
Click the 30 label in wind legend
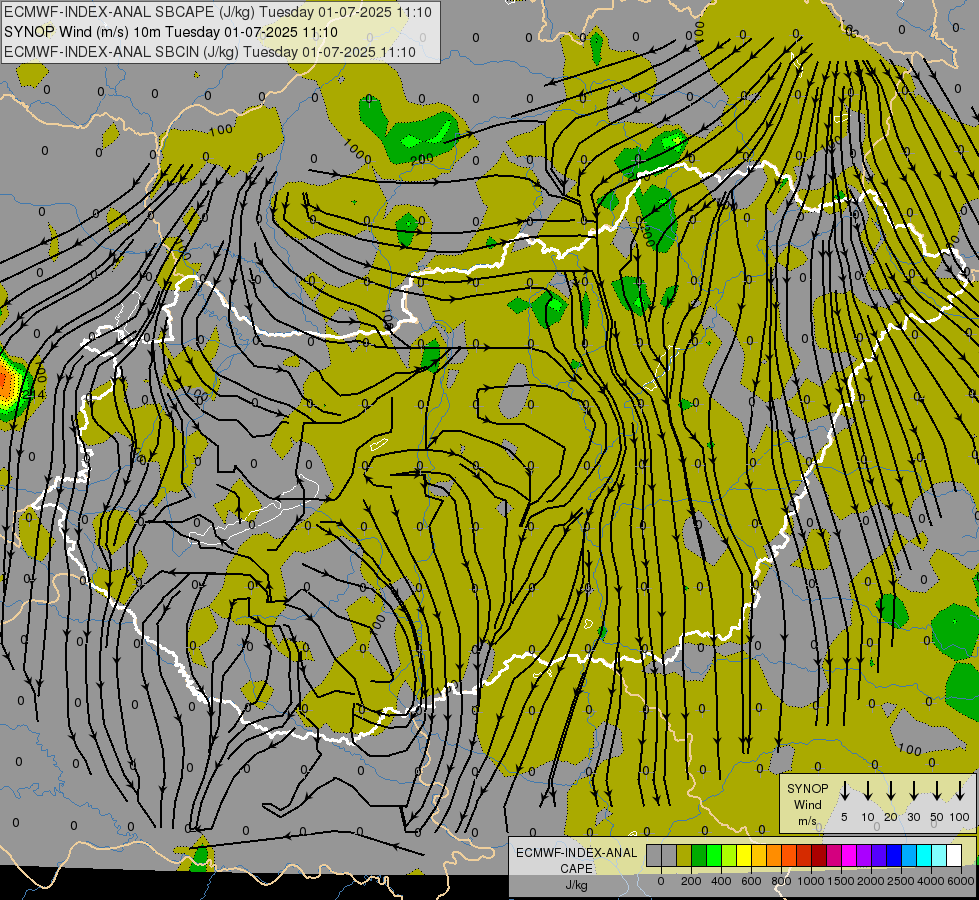point(913,817)
